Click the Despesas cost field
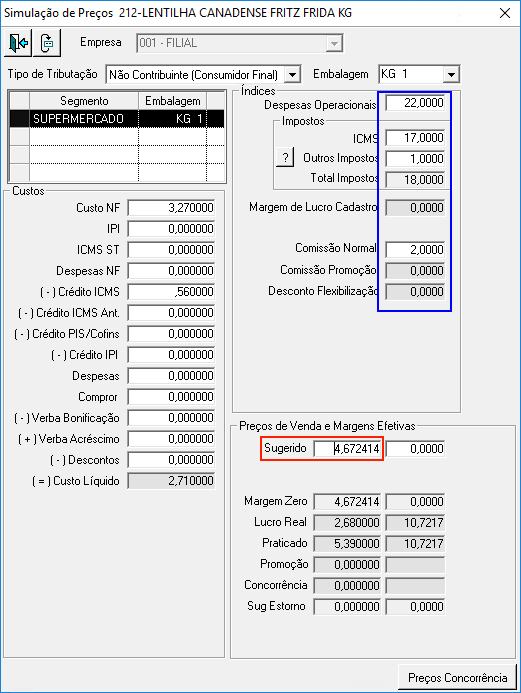The height and width of the screenshot is (693, 521). point(171,376)
